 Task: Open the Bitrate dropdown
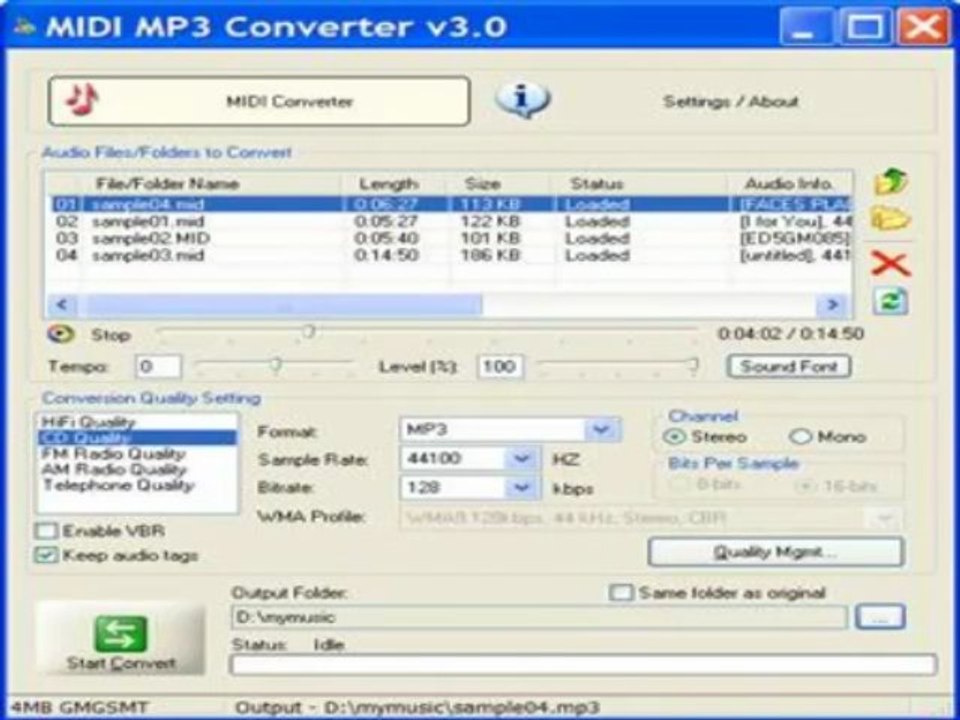pos(470,487)
